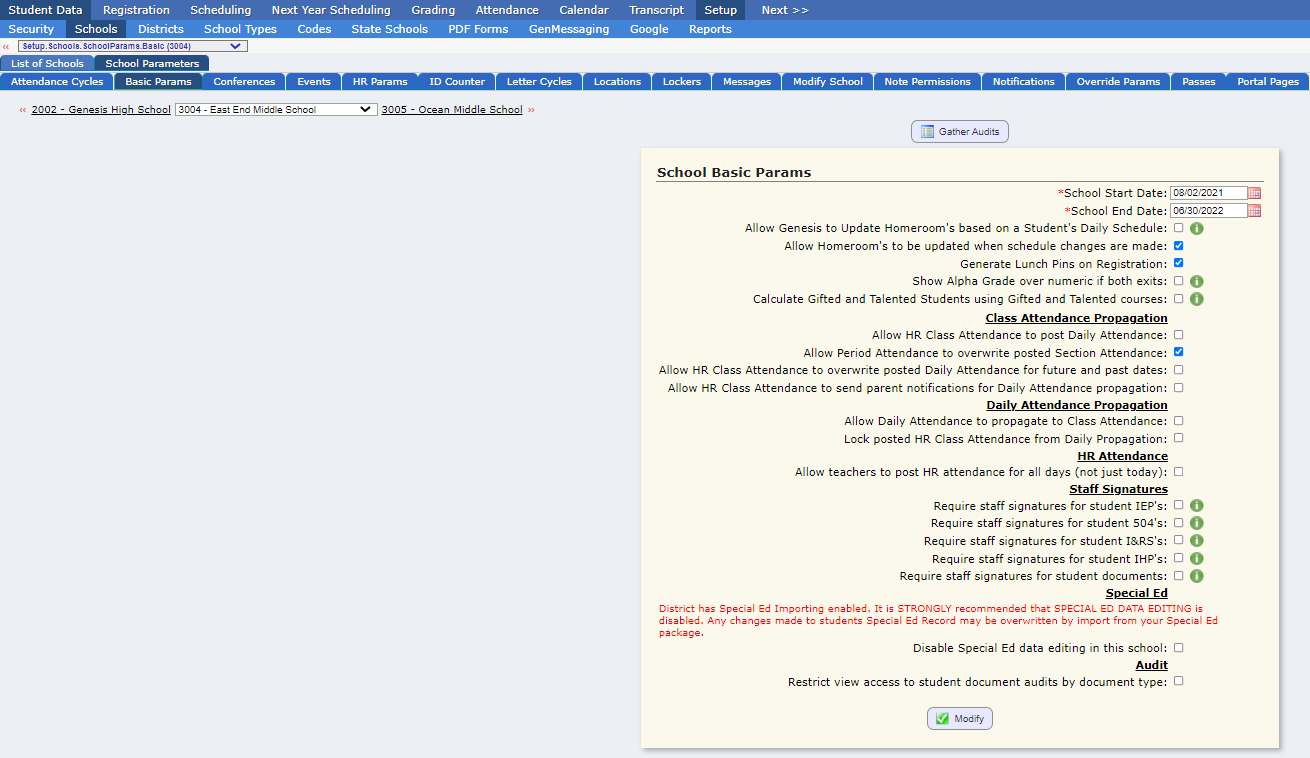This screenshot has width=1310, height=758.
Task: Uncheck Generate Lunch Pins on Registration
Action: (x=1178, y=264)
